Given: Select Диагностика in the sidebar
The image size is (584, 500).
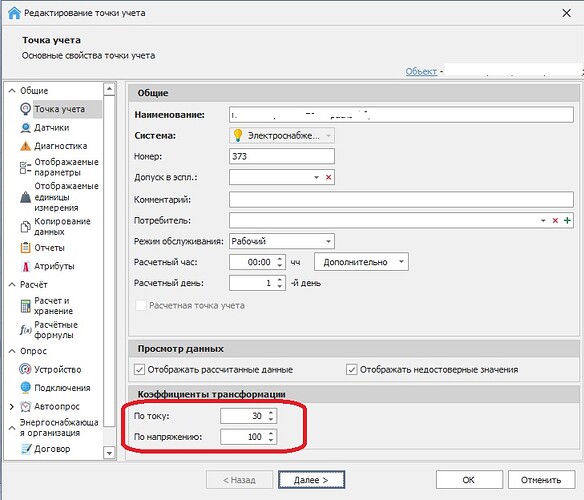Looking at the screenshot, I should tap(61, 146).
